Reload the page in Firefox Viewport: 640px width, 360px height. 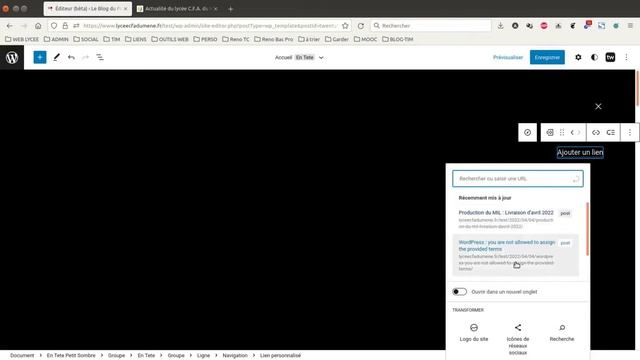point(361,26)
